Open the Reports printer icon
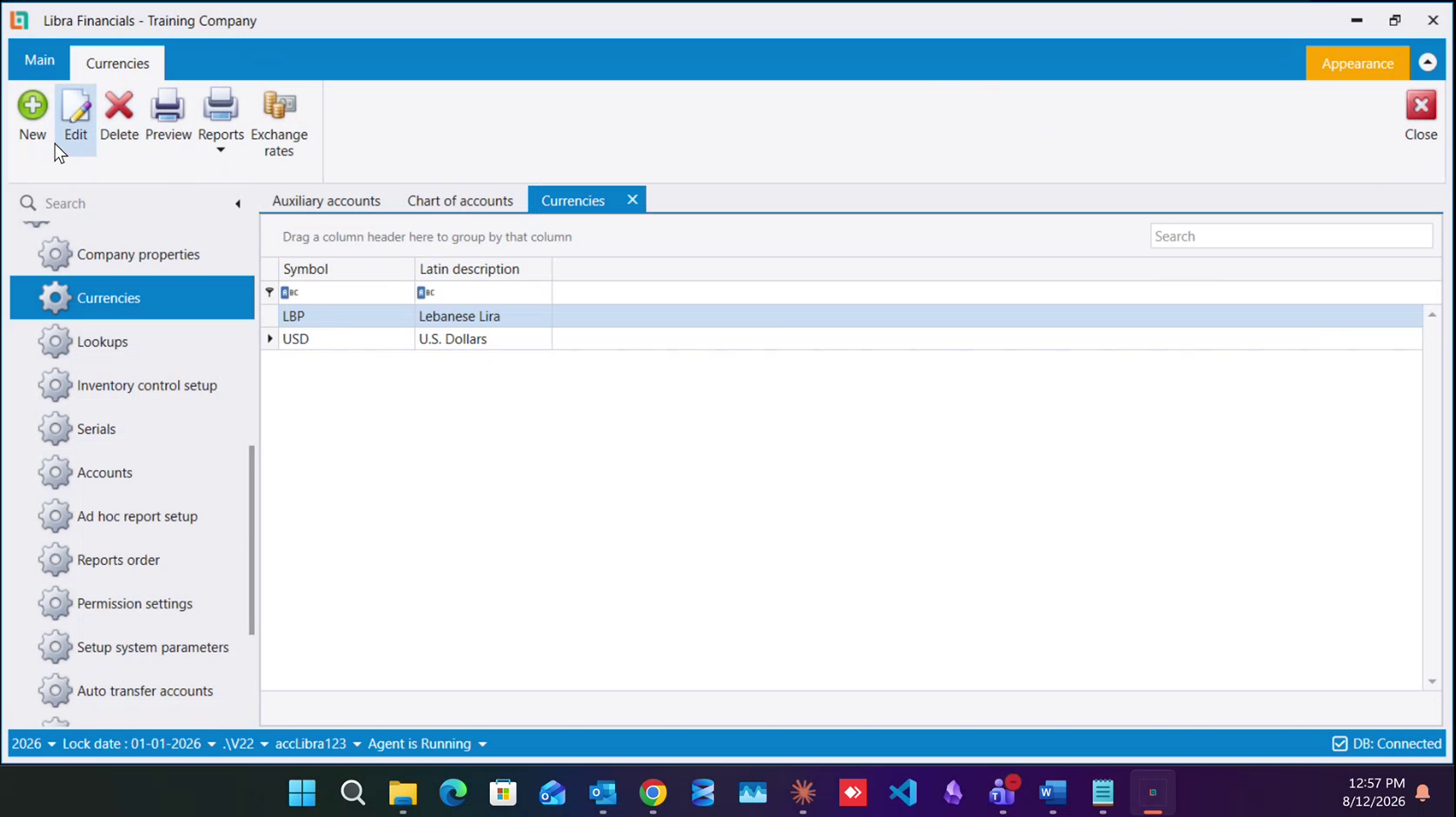Image resolution: width=1456 pixels, height=817 pixels. (221, 105)
